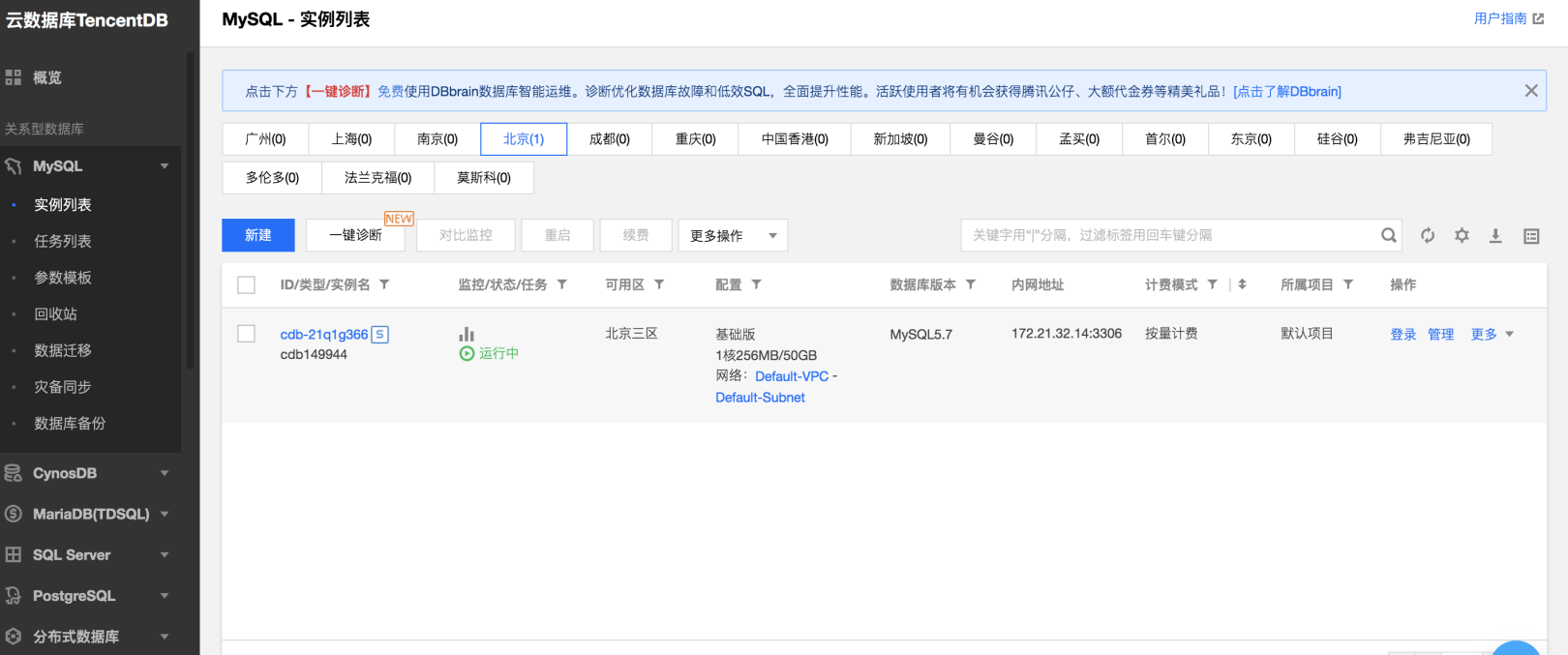
Task: Expand the CynosDB sidebar section
Action: [165, 473]
